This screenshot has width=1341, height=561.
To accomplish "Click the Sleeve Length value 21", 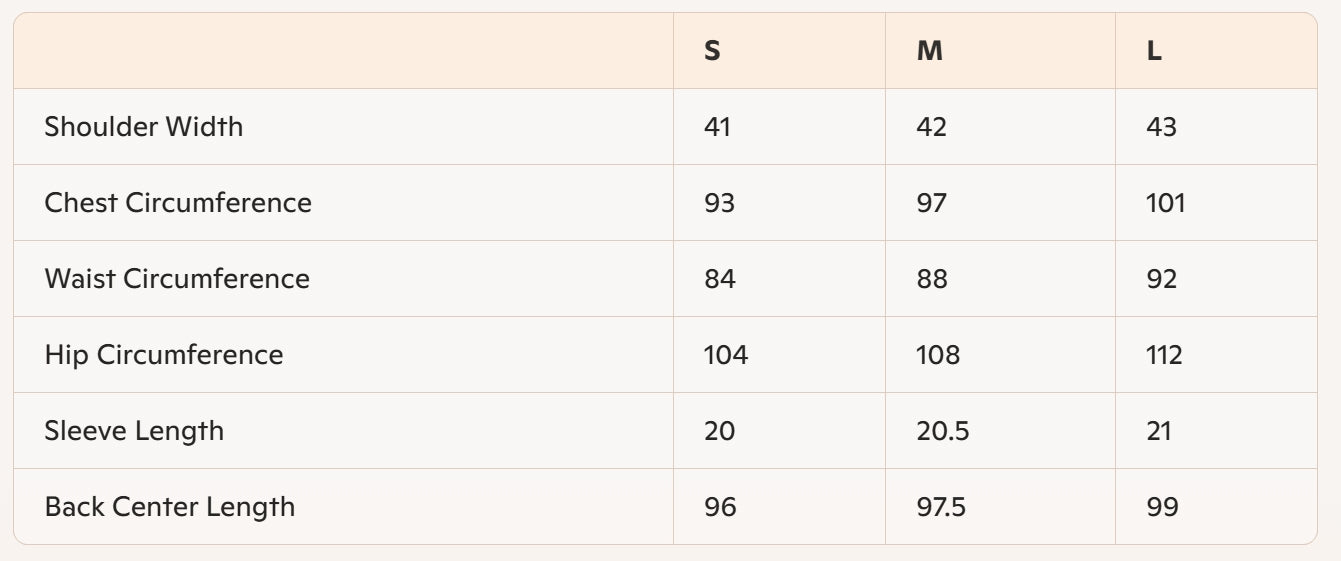I will tap(1159, 431).
